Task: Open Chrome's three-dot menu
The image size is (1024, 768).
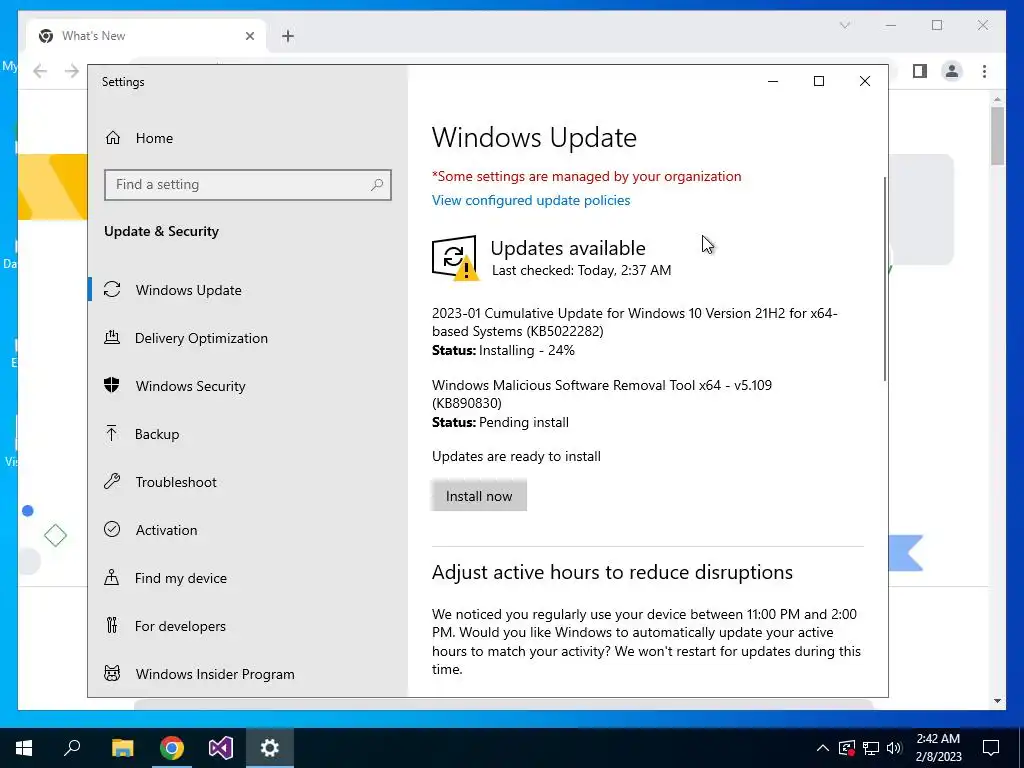Action: [984, 71]
